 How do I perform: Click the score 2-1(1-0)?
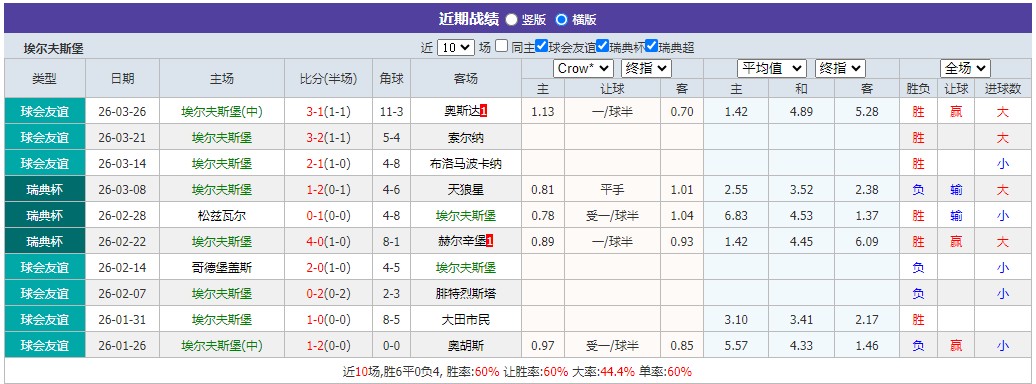[328, 164]
